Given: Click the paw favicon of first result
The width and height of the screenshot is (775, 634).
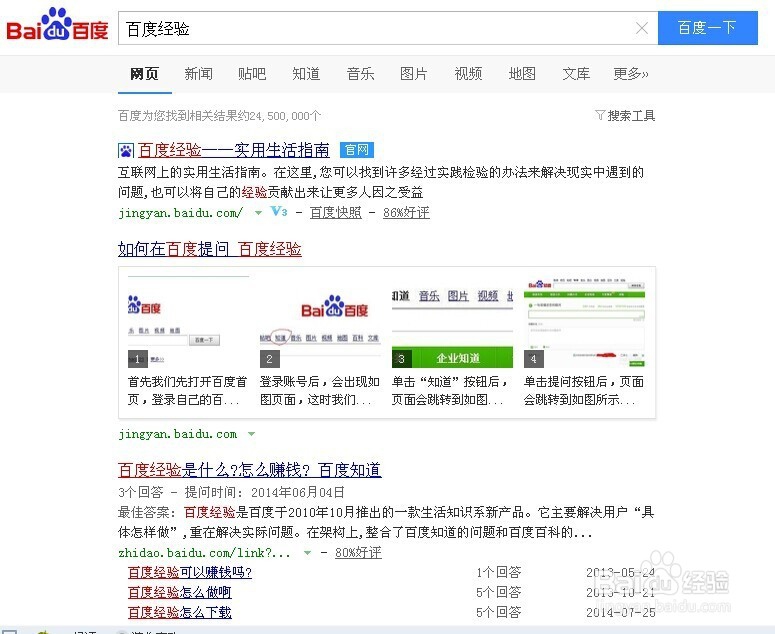Looking at the screenshot, I should tap(126, 150).
